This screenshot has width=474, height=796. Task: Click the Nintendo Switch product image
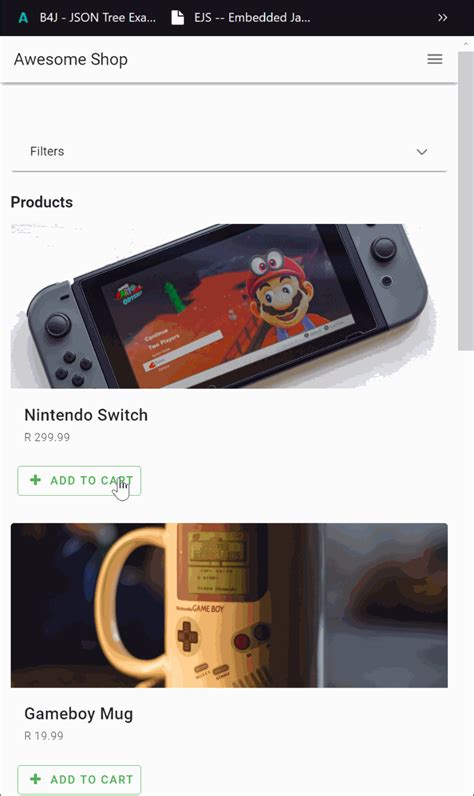[x=229, y=306]
